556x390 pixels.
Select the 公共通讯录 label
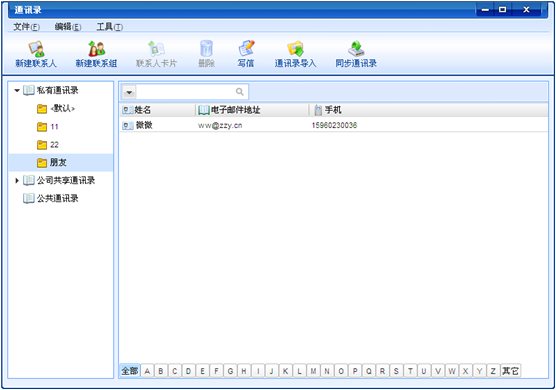tap(58, 199)
